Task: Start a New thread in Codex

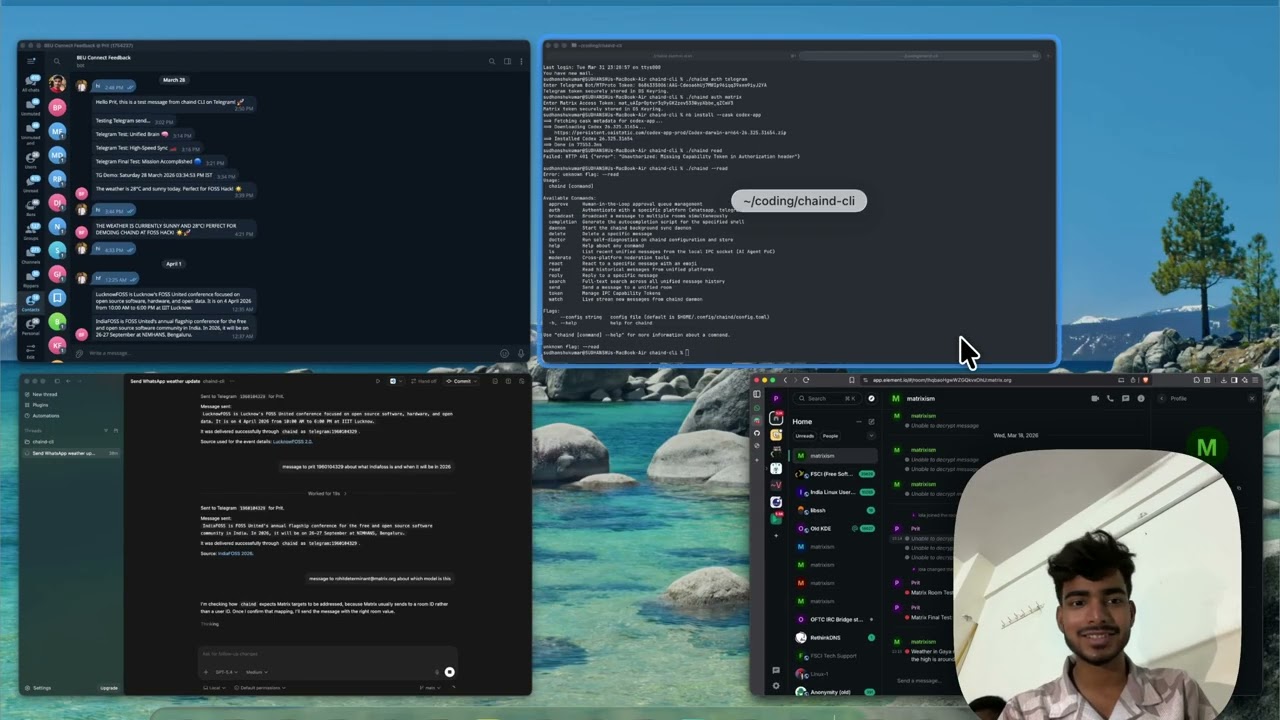Action: pos(45,394)
